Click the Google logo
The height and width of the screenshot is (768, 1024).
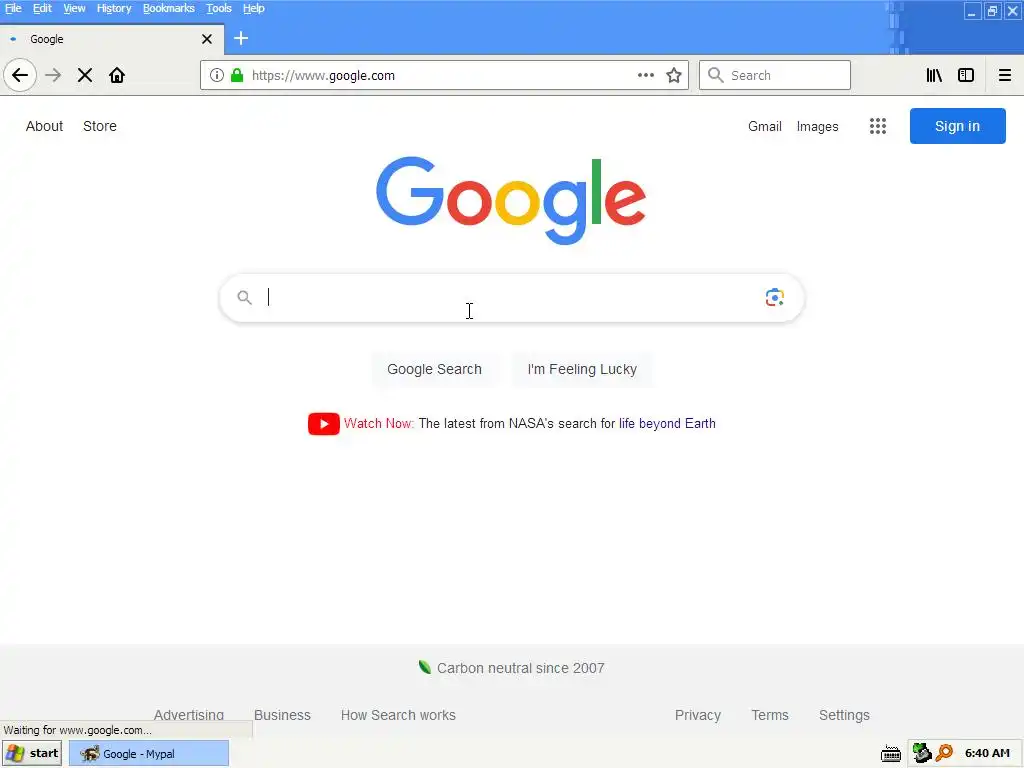pyautogui.click(x=511, y=200)
